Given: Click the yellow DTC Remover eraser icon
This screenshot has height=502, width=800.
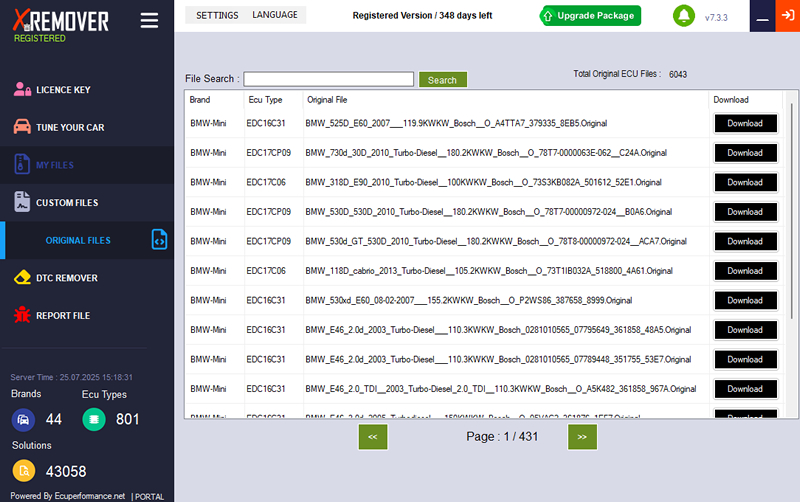Looking at the screenshot, I should (x=22, y=278).
